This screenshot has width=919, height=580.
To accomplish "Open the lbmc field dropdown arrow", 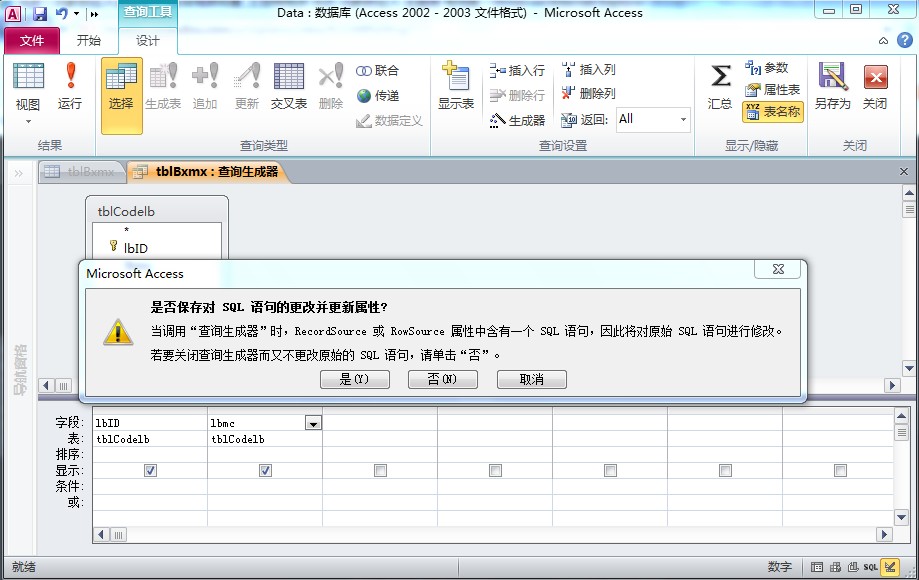I will pos(314,423).
